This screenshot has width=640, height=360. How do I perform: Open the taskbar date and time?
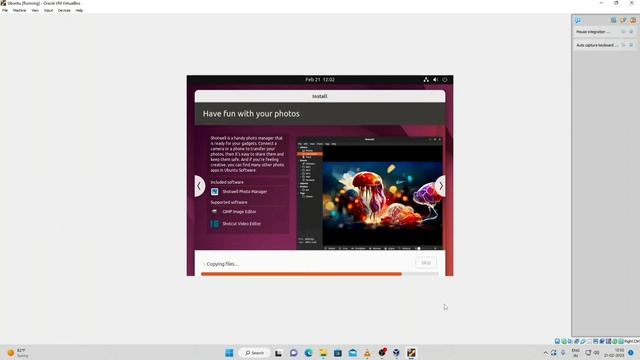tap(614, 353)
